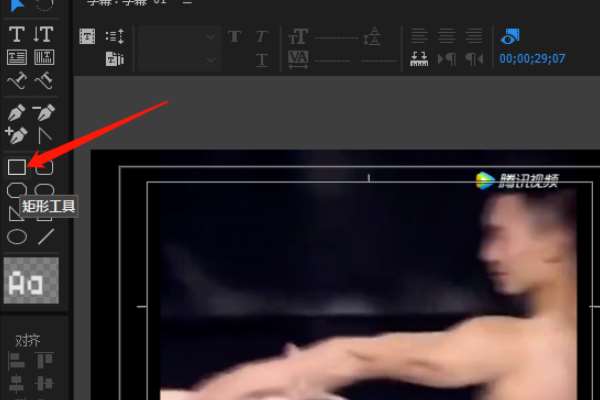
Task: Select the Line tool
Action: pos(46,237)
